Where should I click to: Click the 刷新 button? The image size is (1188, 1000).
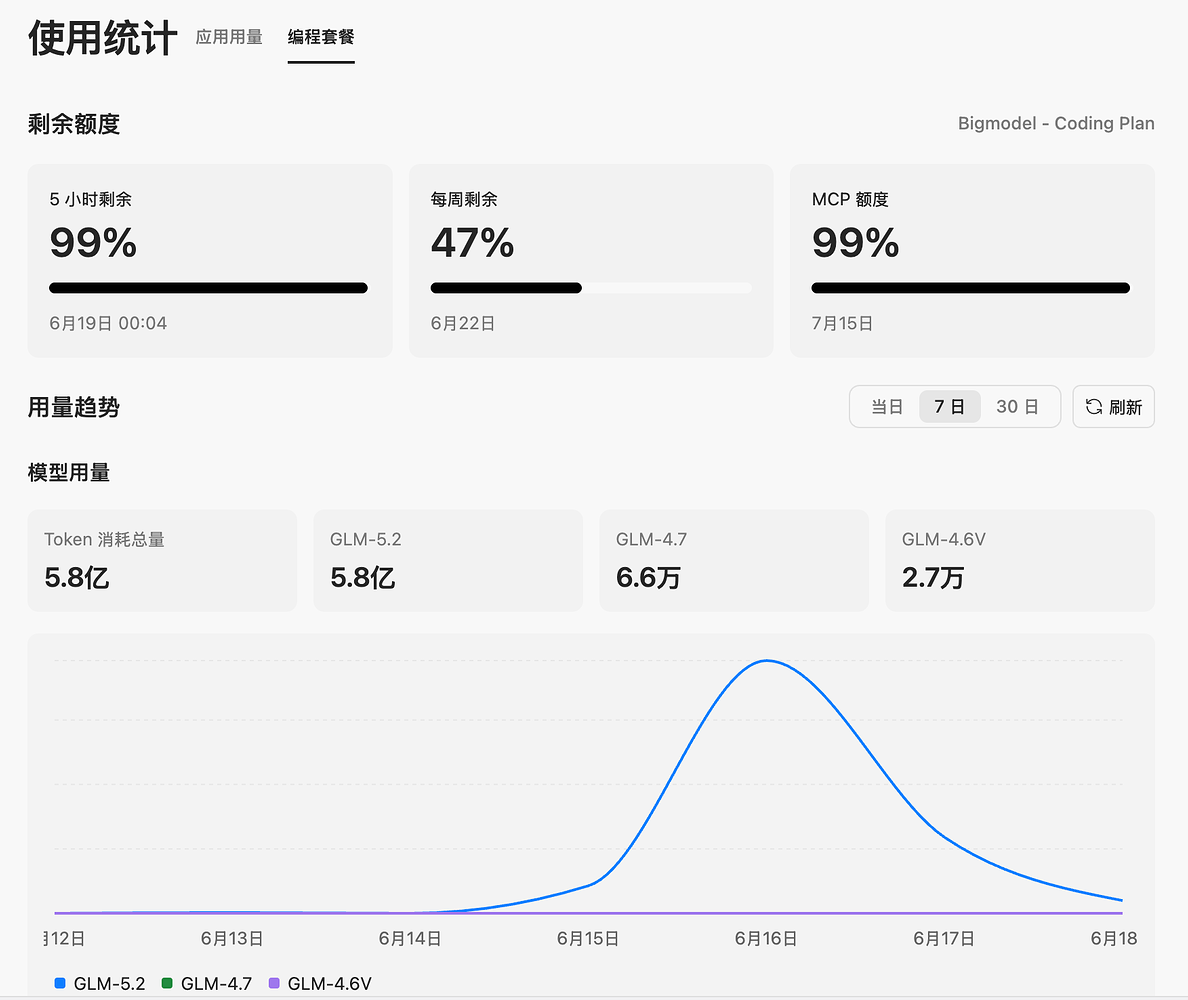coord(1113,407)
